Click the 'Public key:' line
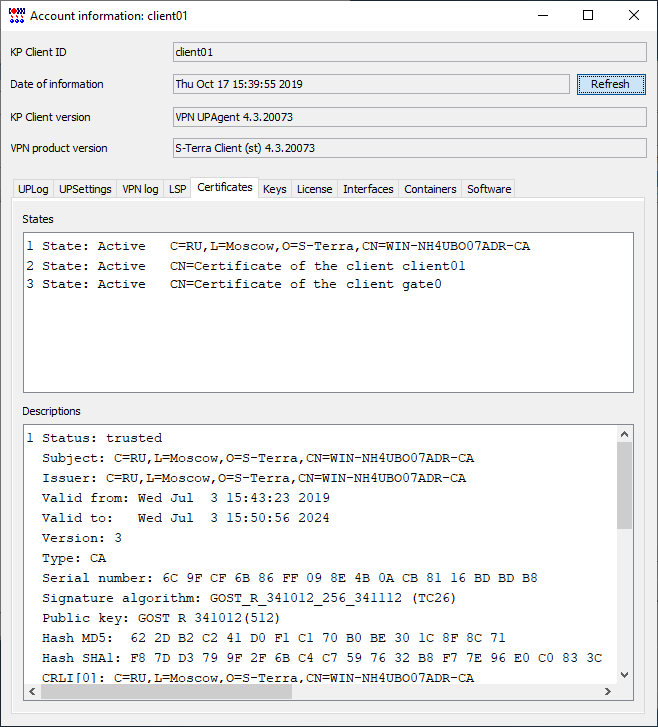 click(x=161, y=618)
